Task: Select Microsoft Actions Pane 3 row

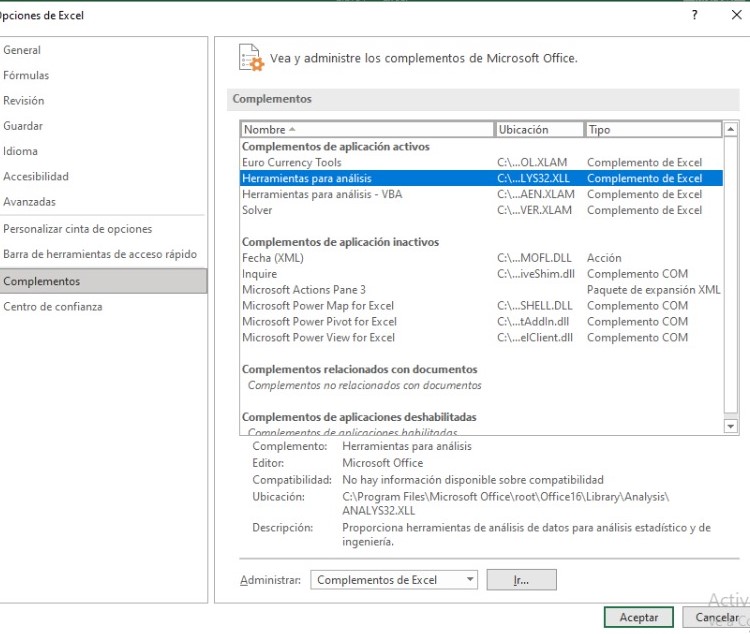Action: pyautogui.click(x=481, y=289)
